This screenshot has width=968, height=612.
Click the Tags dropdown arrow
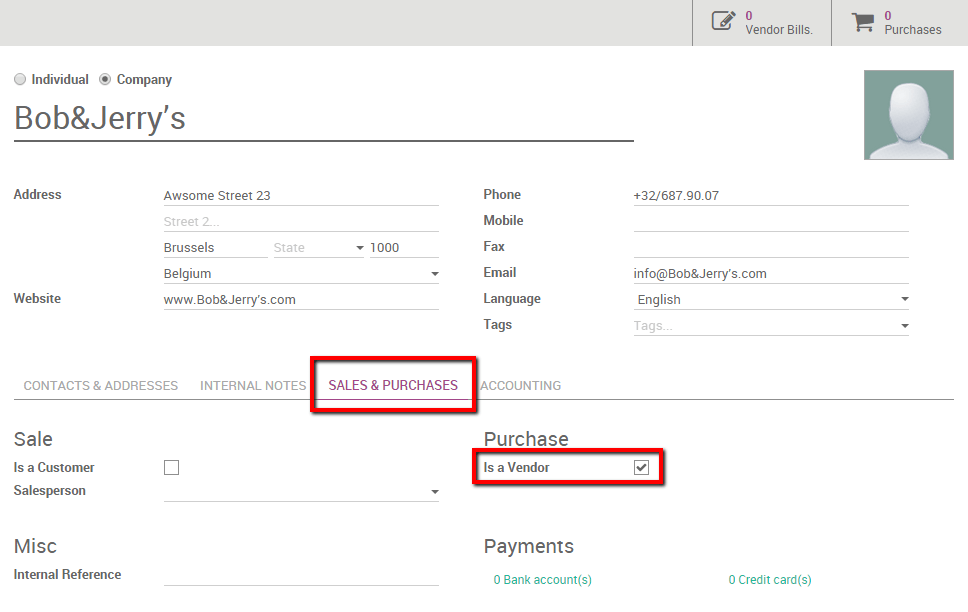(903, 325)
